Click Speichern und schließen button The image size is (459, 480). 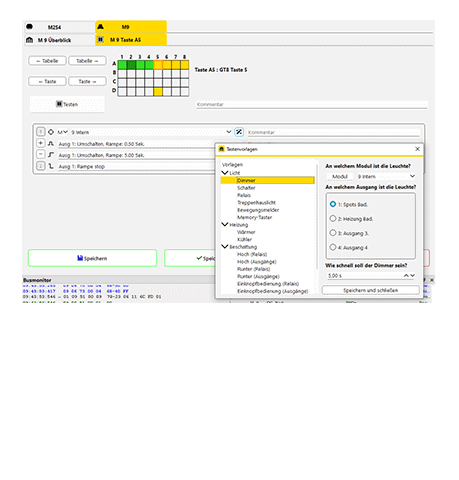(x=371, y=290)
